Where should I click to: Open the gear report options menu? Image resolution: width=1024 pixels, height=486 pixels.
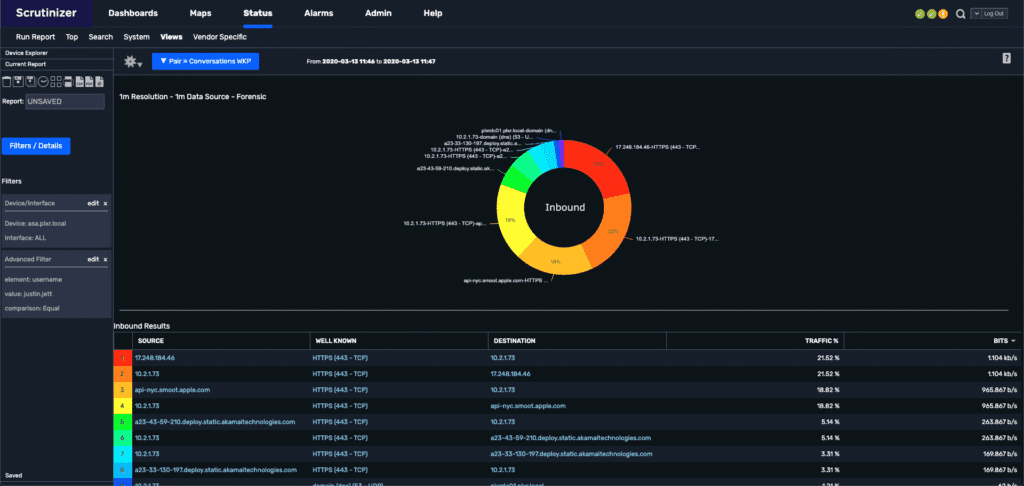(x=133, y=61)
